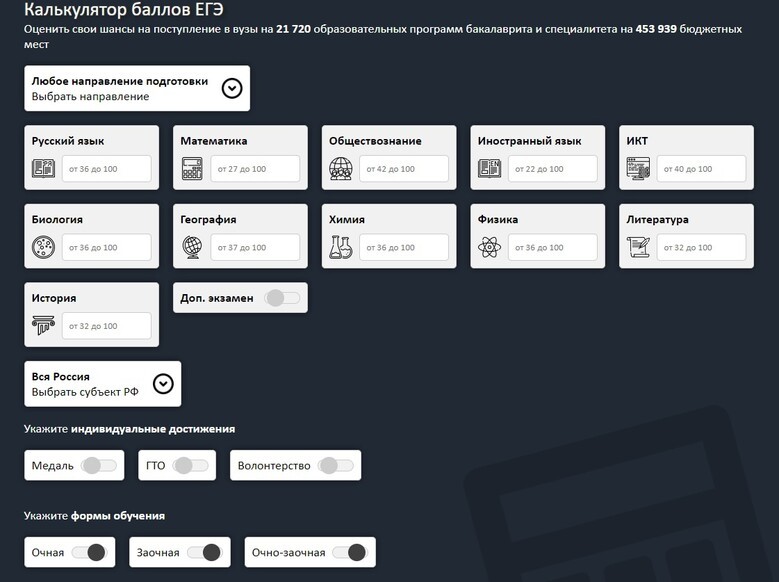
Task: Click the Обществознание card title
Action: click(375, 141)
